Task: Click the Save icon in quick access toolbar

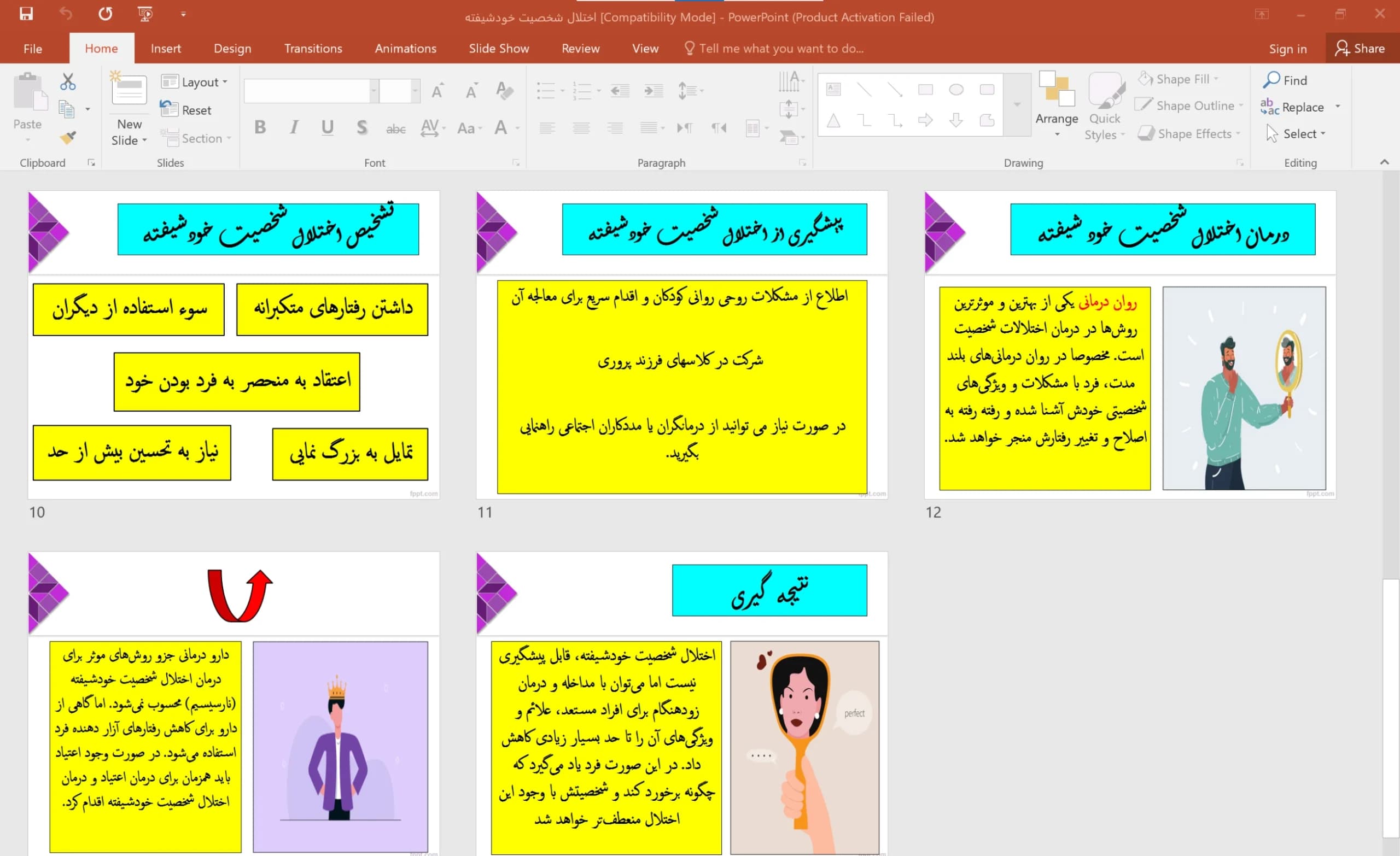Action: coord(26,14)
